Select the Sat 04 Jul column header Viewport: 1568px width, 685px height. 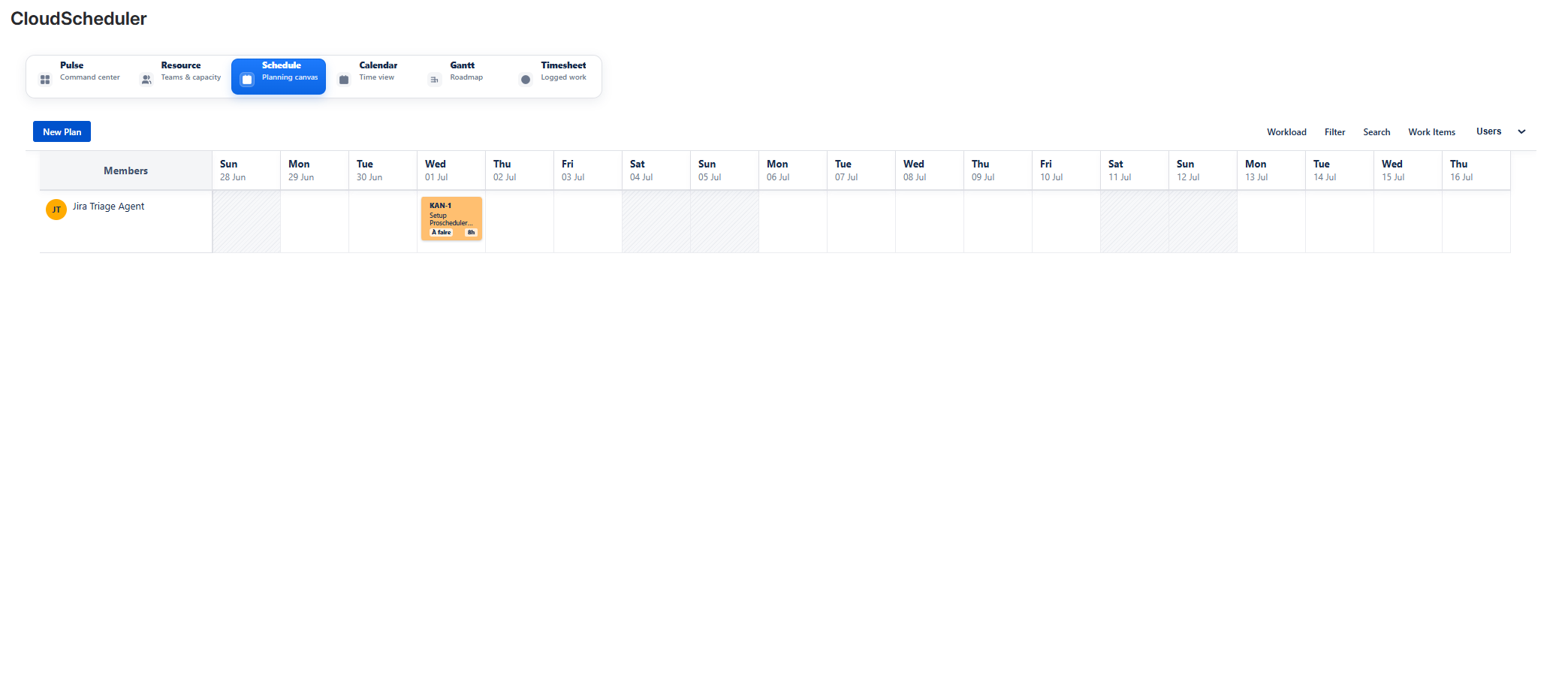[656, 170]
